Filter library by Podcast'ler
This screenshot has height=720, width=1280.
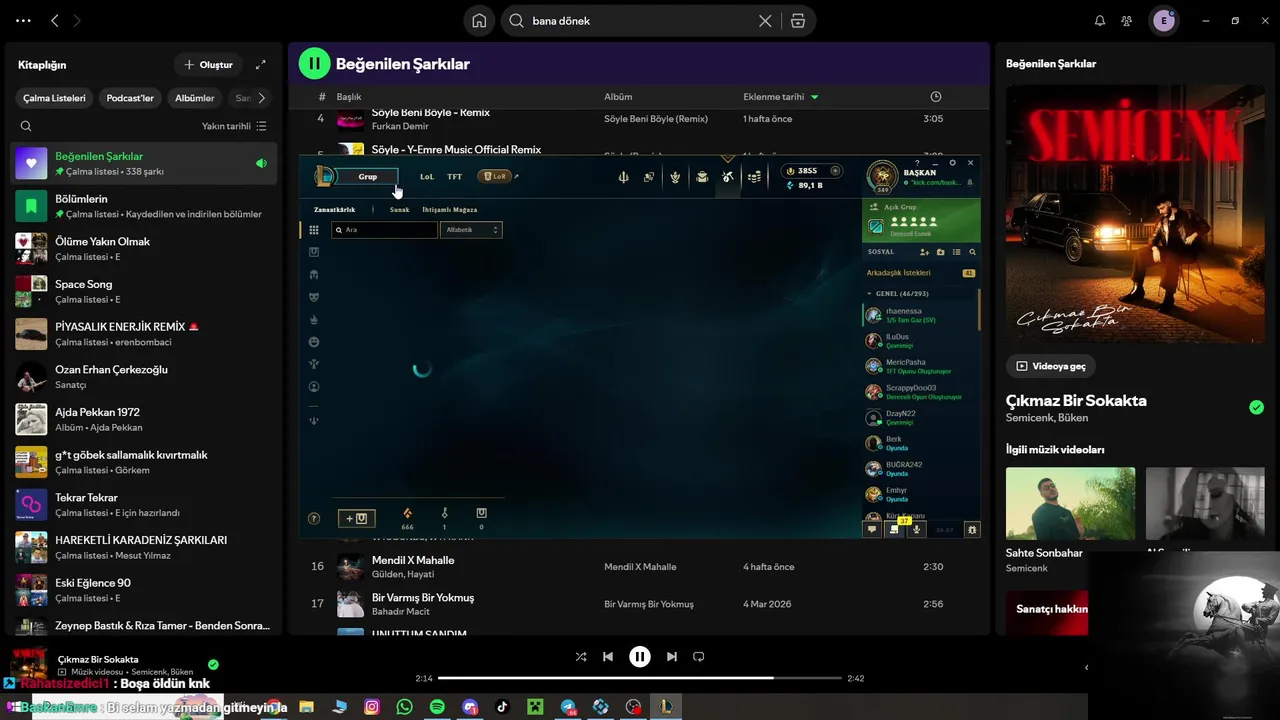pos(130,98)
